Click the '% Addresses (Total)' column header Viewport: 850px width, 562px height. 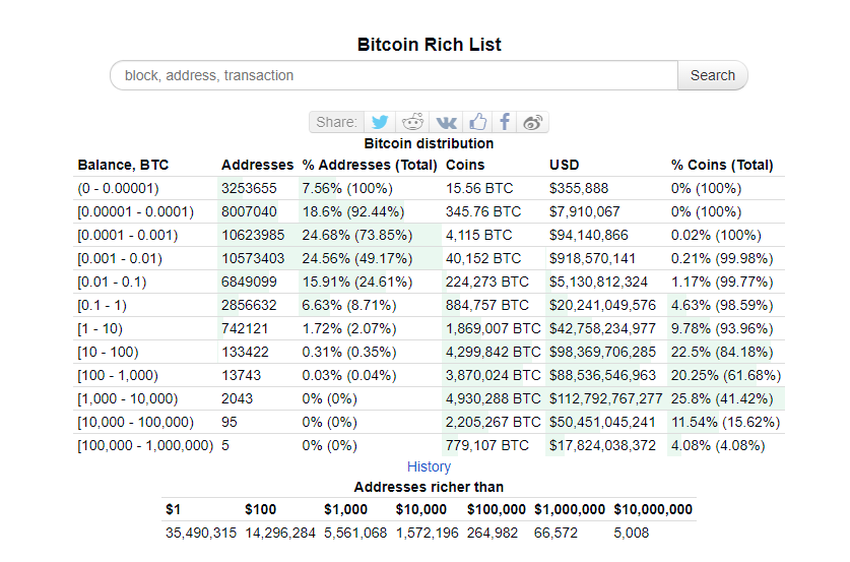click(x=370, y=165)
